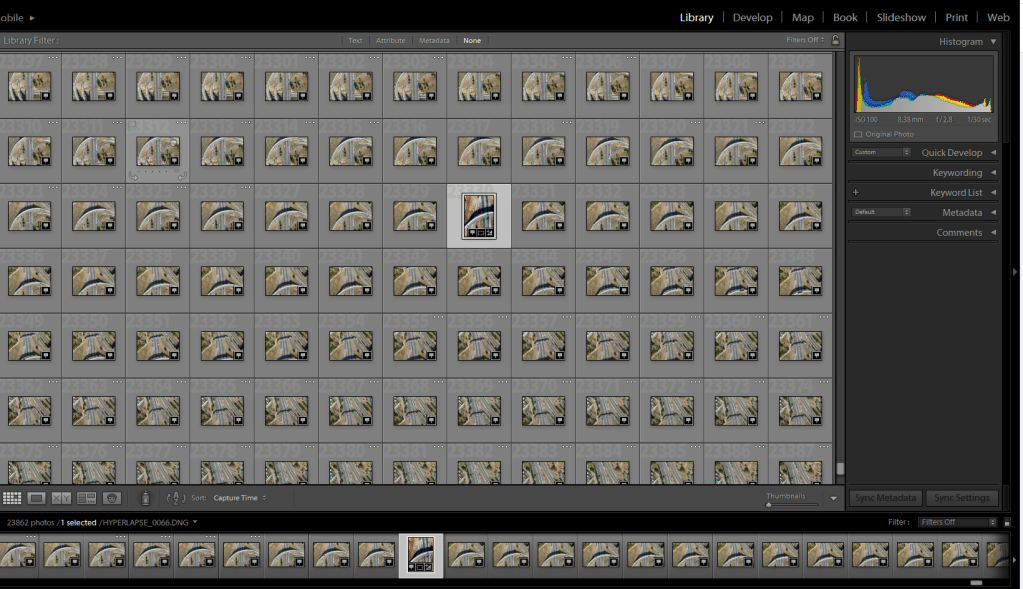Viewport: 1023px width, 589px height.
Task: Toggle the Library Filter lock icon
Action: point(836,40)
